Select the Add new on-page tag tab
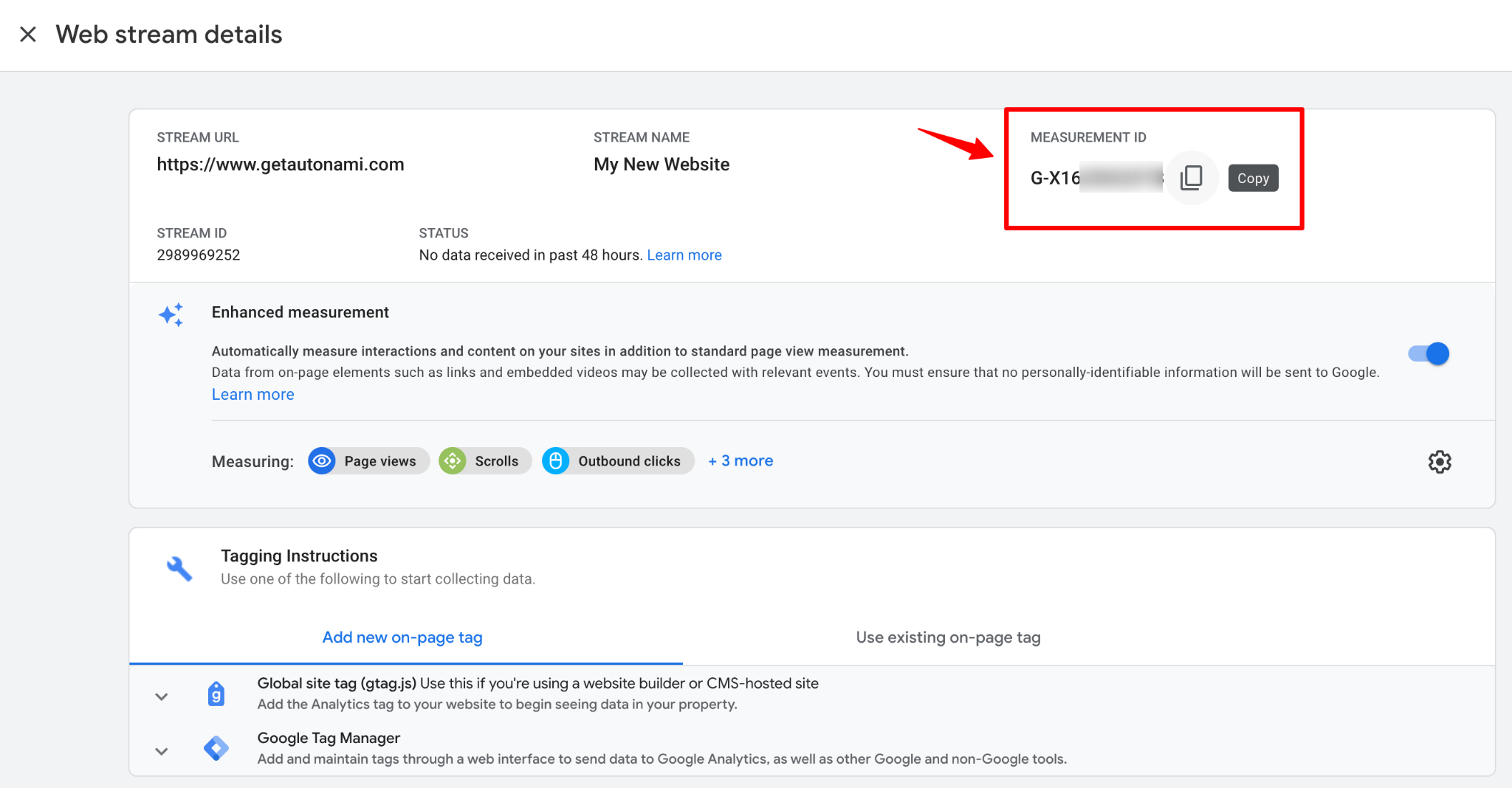Viewport: 1512px width, 788px height. [x=402, y=637]
